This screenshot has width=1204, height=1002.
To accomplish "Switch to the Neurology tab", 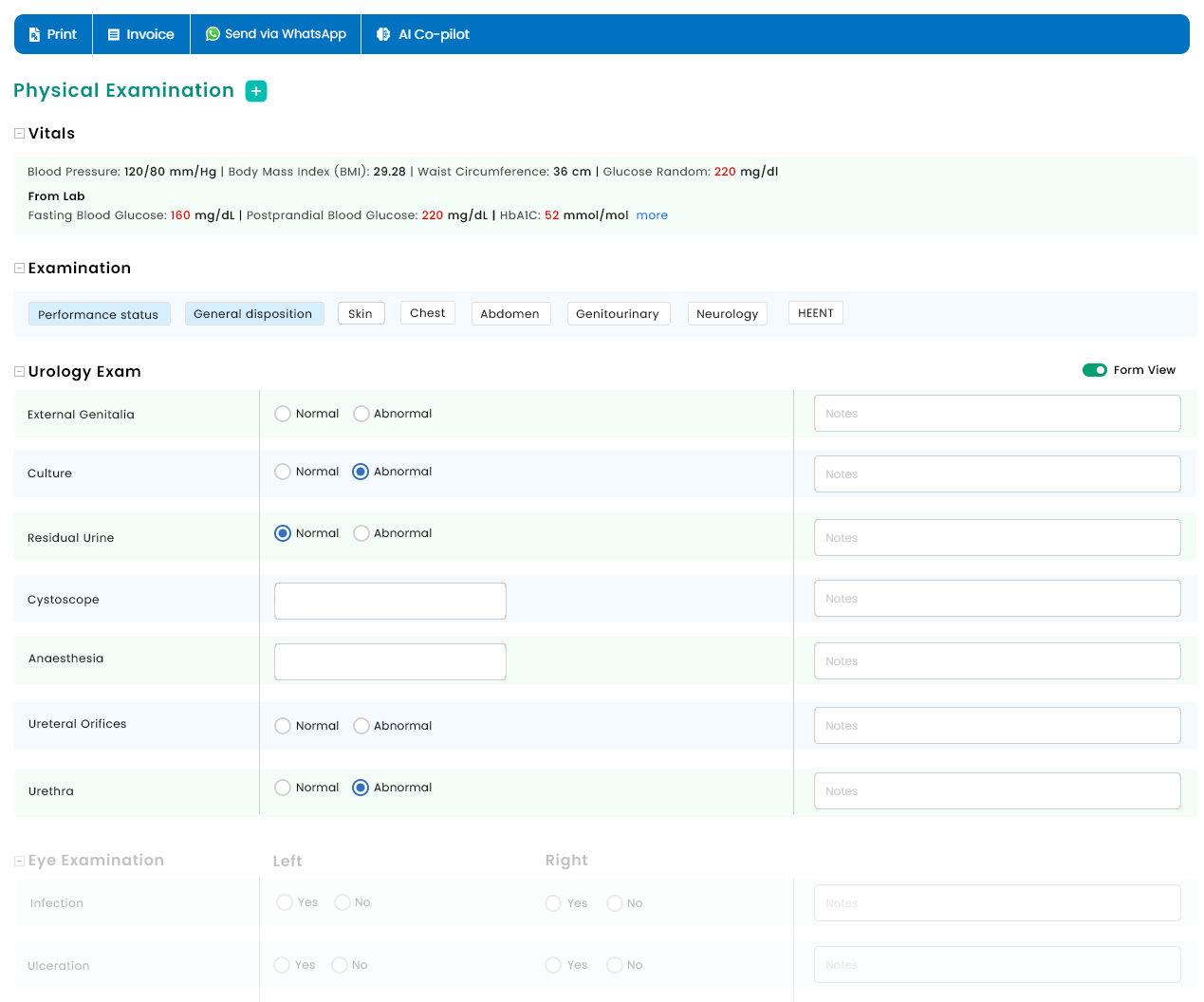I will [727, 314].
